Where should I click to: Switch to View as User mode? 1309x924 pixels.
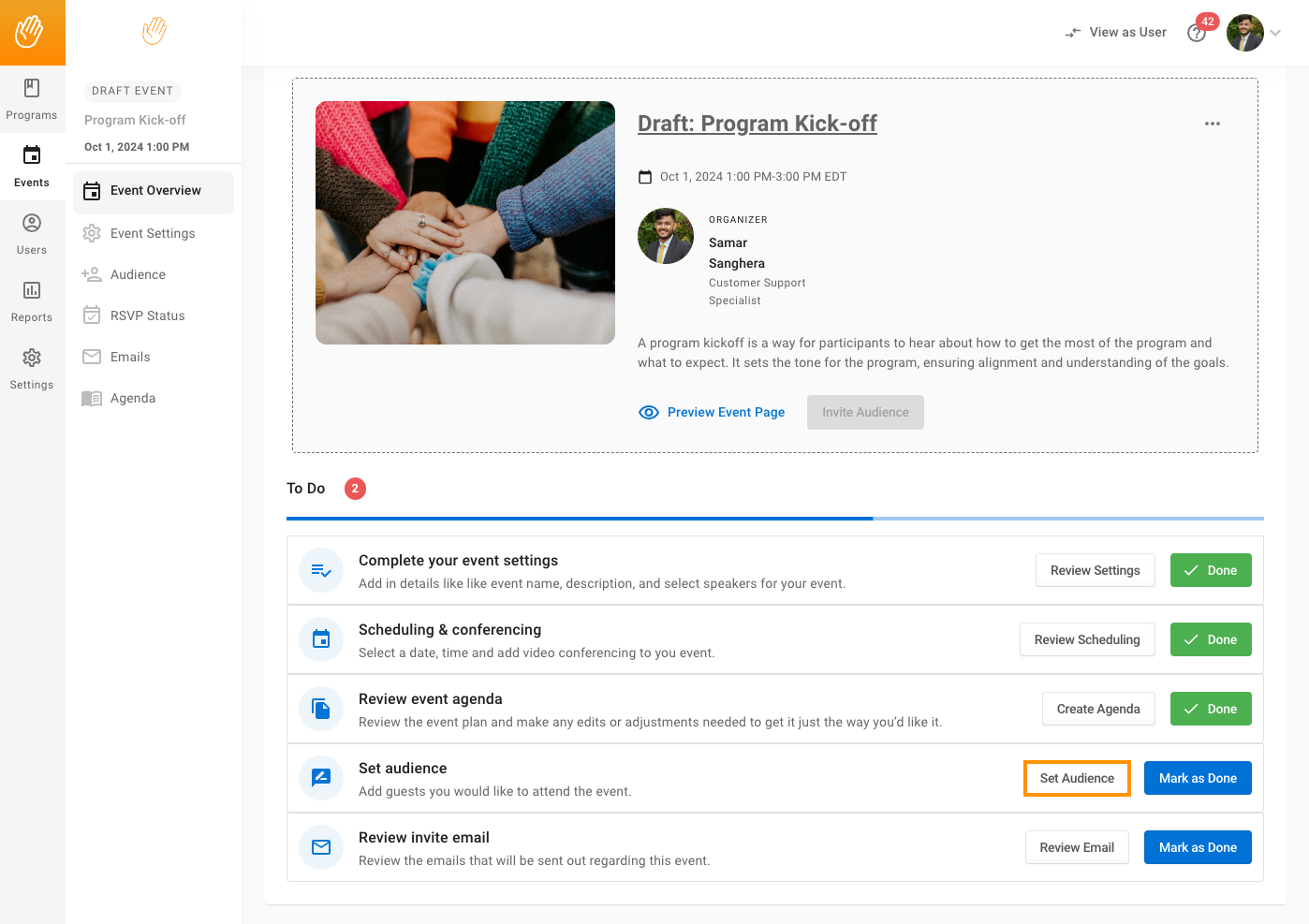pos(1116,33)
